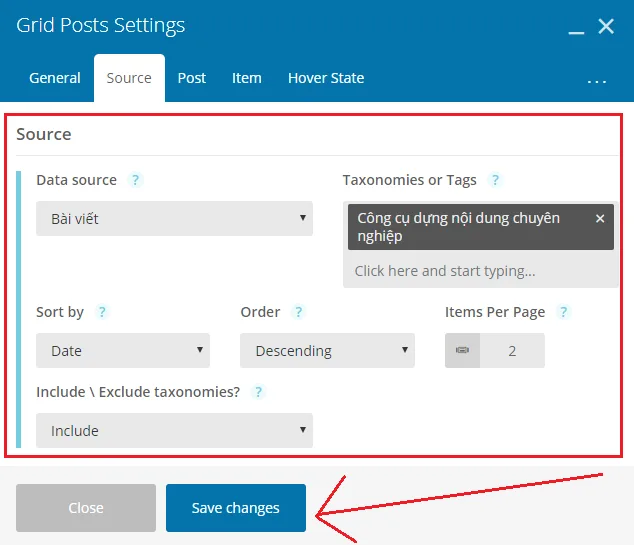This screenshot has height=545, width=634.
Task: Click help icon beside Items Per Page
Action: [563, 312]
